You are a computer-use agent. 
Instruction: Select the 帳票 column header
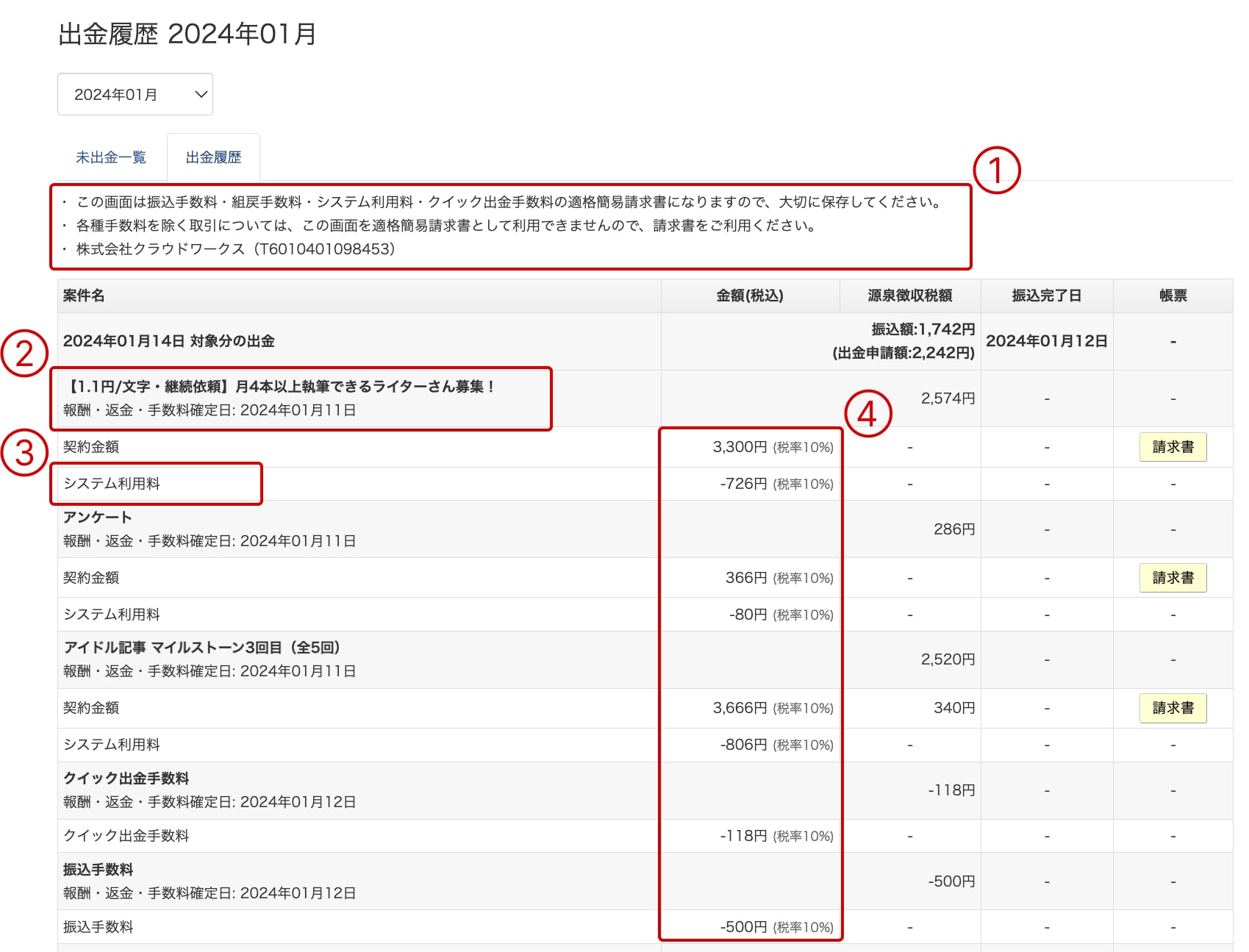pyautogui.click(x=1173, y=296)
